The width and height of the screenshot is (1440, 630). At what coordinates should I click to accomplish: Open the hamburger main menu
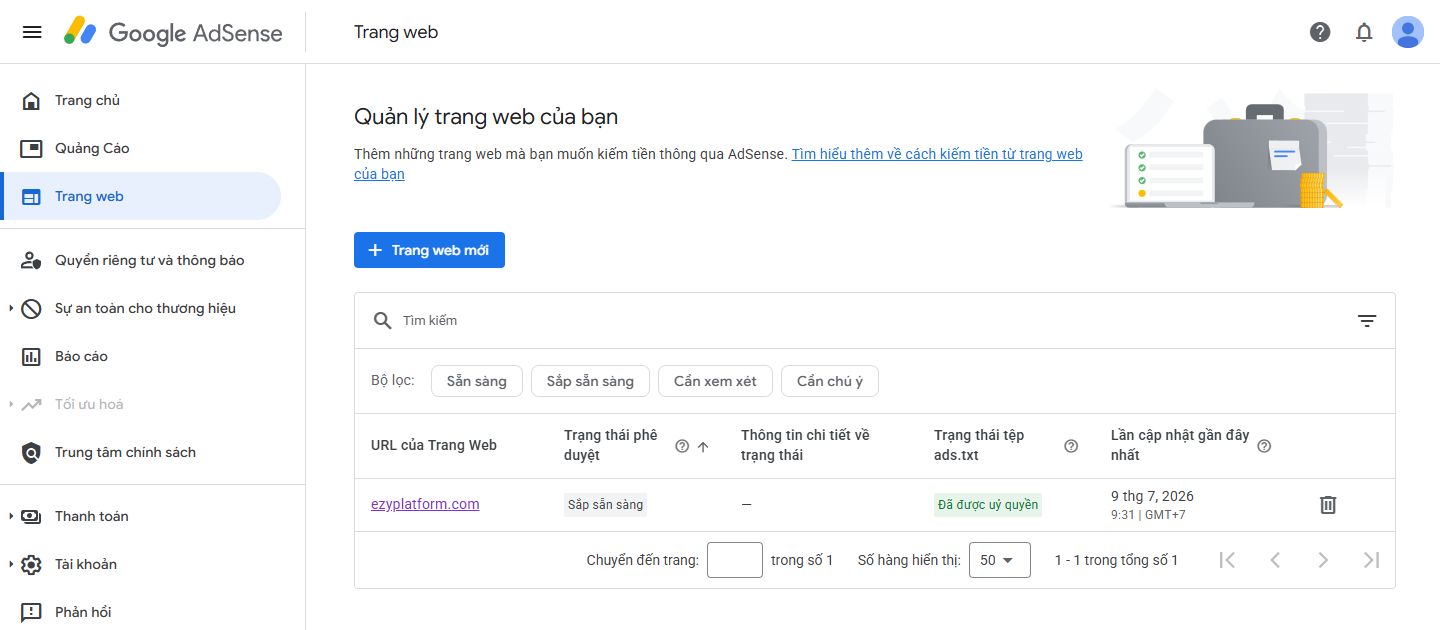(32, 32)
